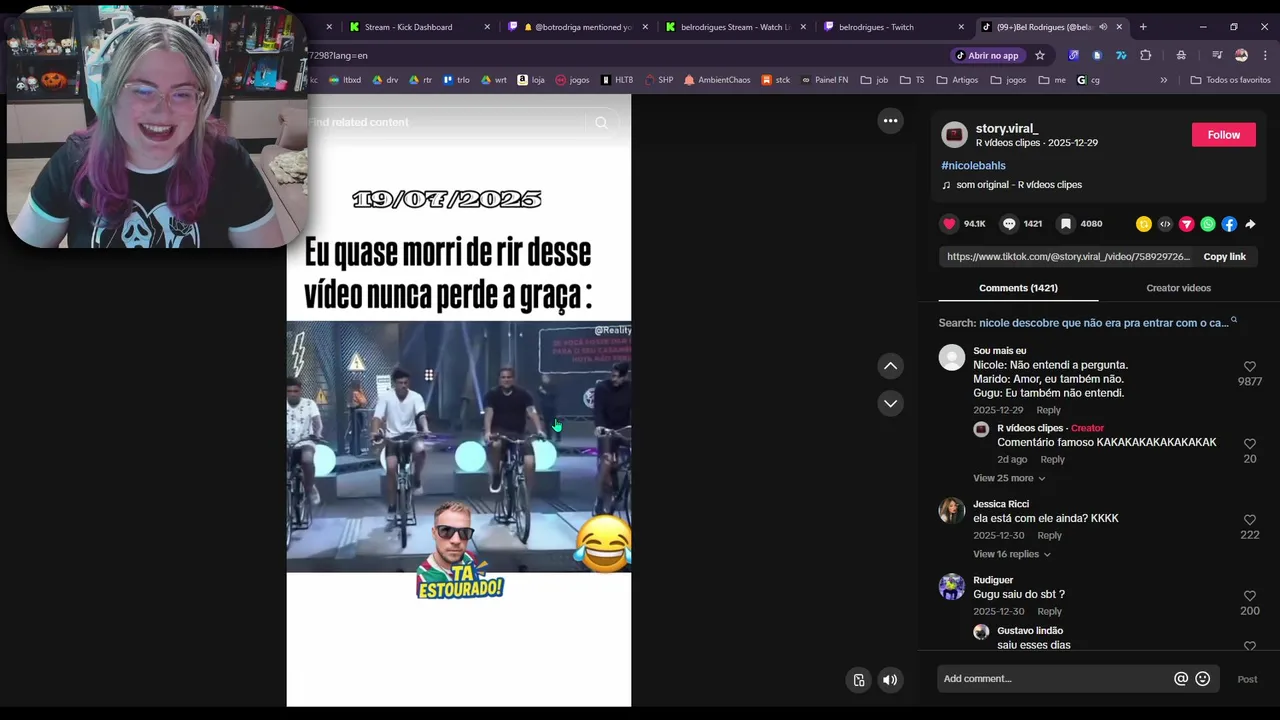Reply to Rudiguer's comment
This screenshot has height=720, width=1280.
[x=1049, y=611]
